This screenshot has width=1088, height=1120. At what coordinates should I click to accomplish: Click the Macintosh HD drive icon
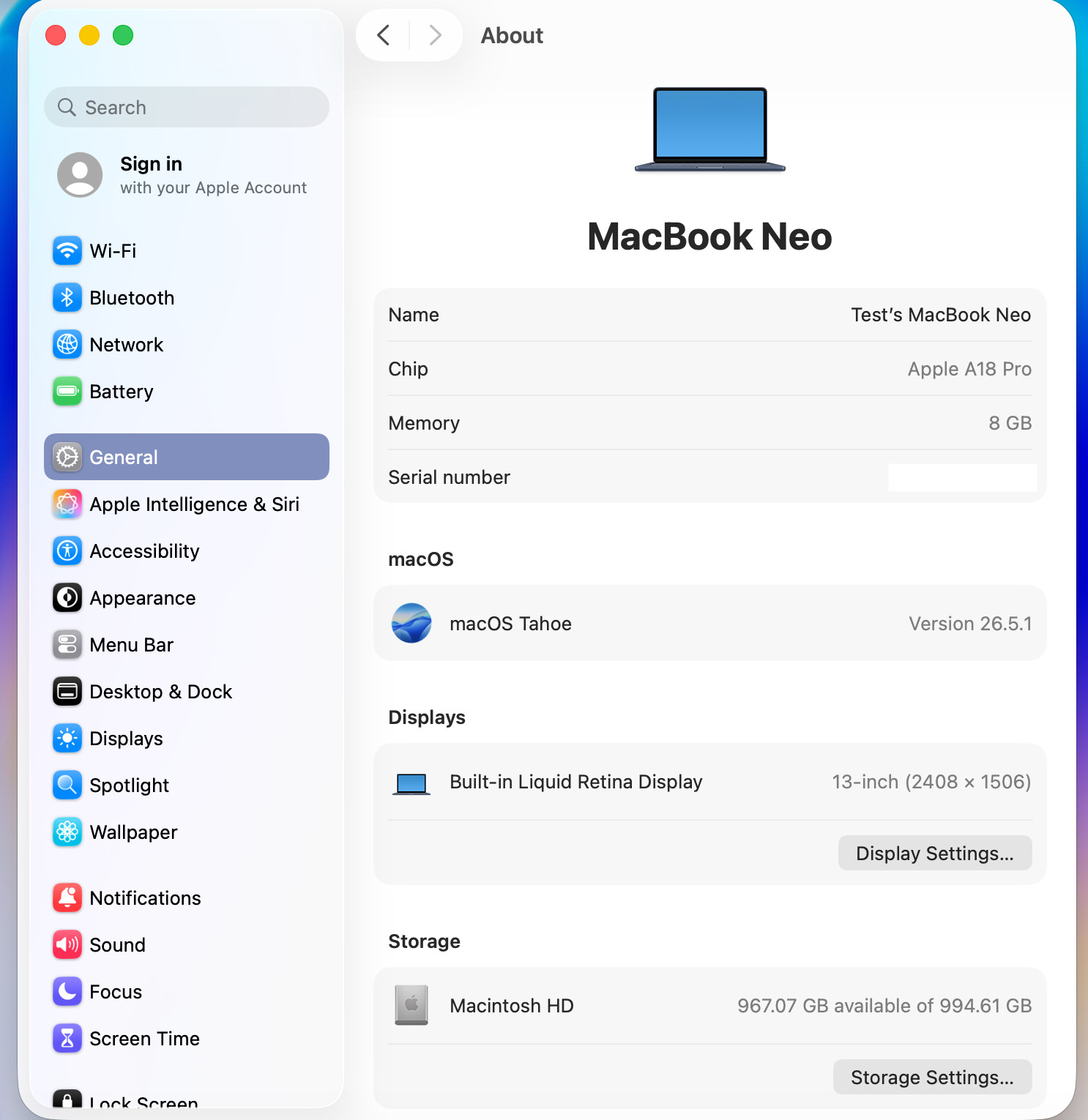411,1005
